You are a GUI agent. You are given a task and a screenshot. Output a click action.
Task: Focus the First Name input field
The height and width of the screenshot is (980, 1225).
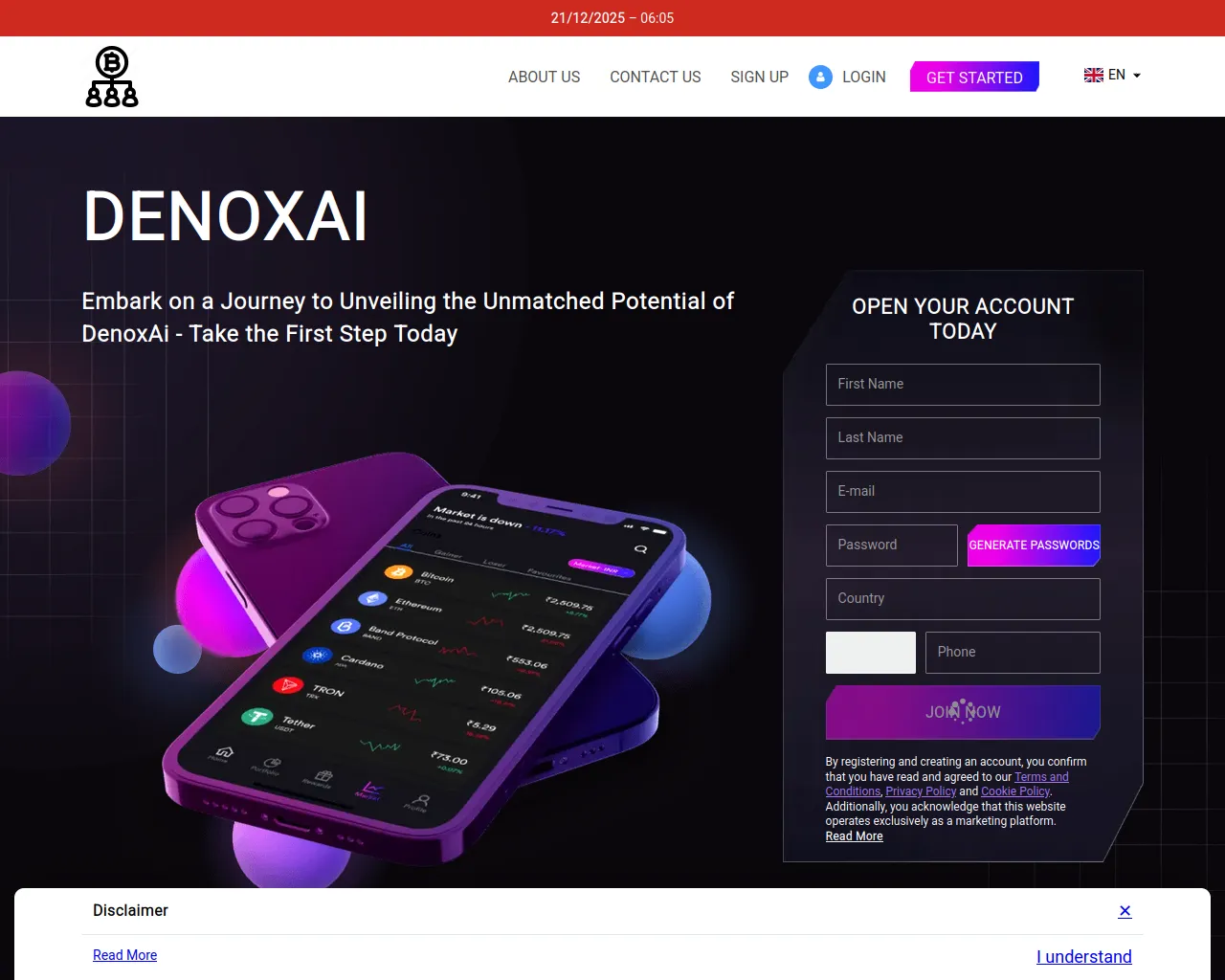pyautogui.click(x=963, y=385)
